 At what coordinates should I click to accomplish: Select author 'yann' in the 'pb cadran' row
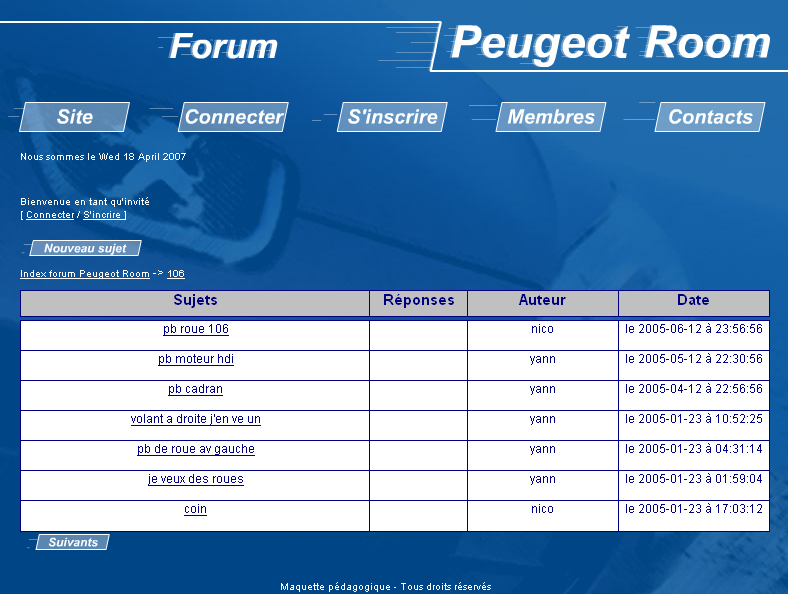tap(542, 389)
